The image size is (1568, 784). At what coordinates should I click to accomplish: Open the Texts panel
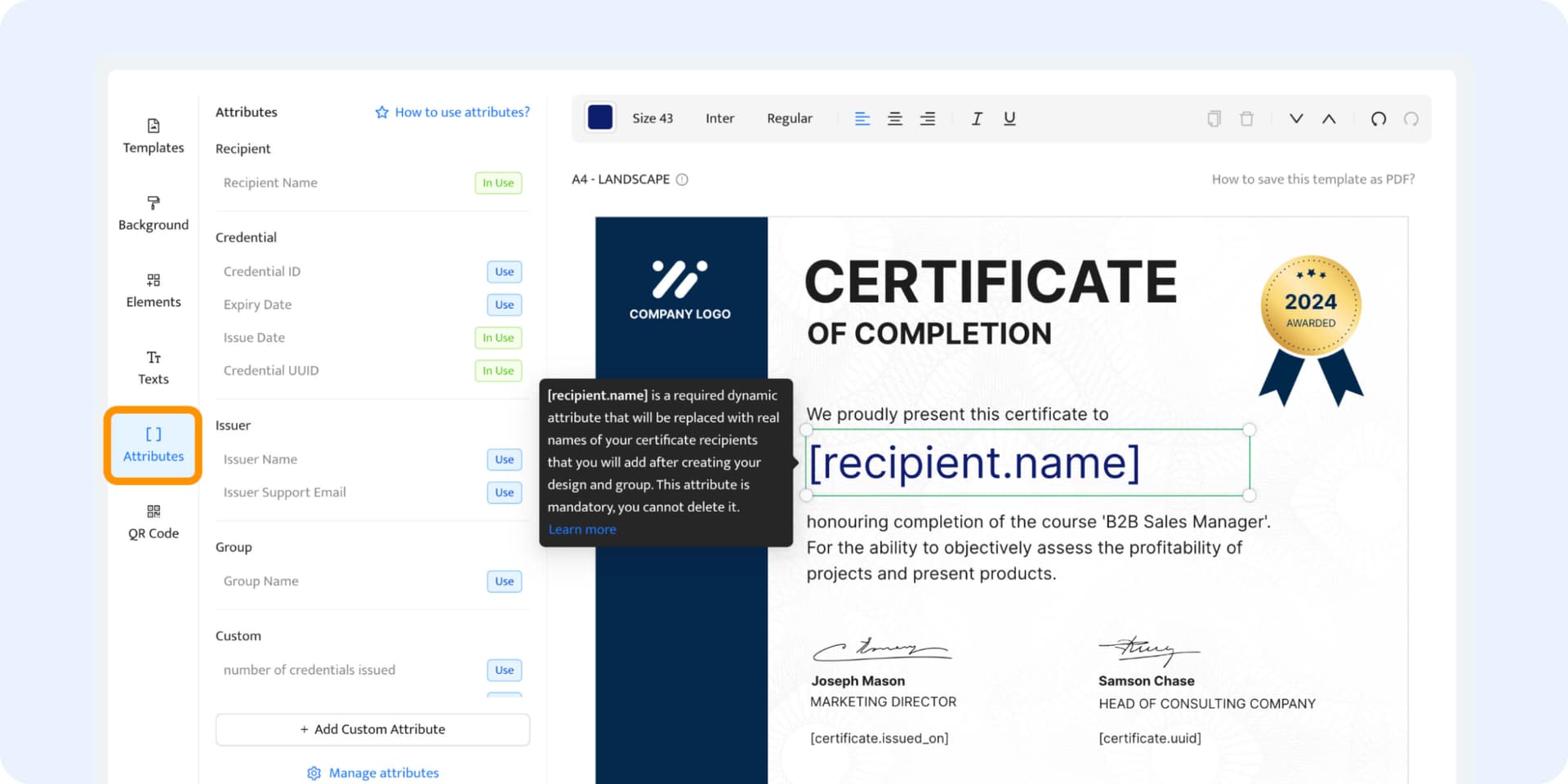point(153,367)
